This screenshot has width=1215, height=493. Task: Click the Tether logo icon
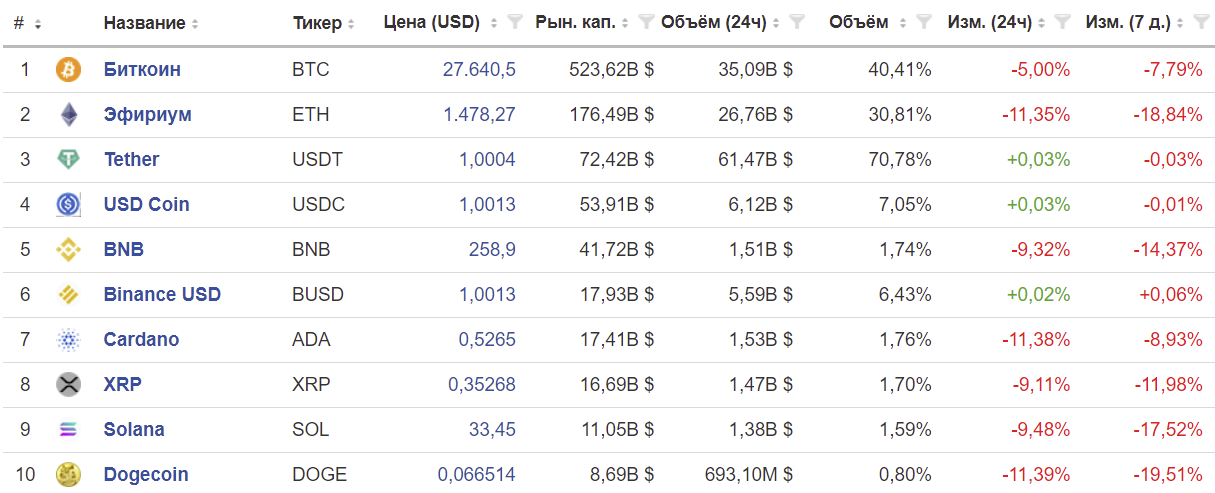click(x=68, y=160)
